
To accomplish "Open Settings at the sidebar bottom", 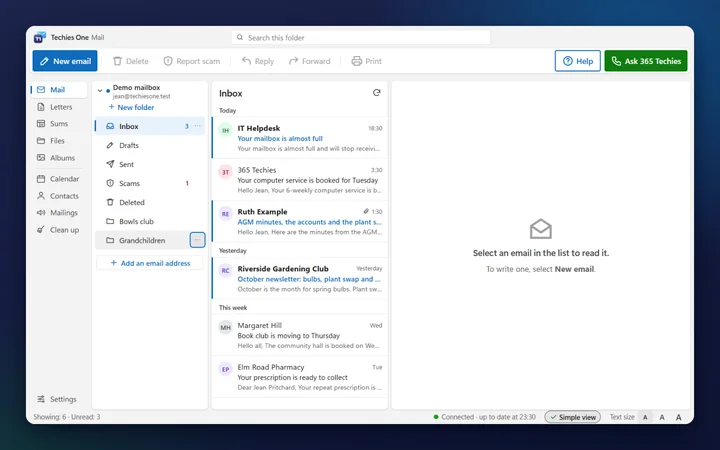I will pos(59,399).
